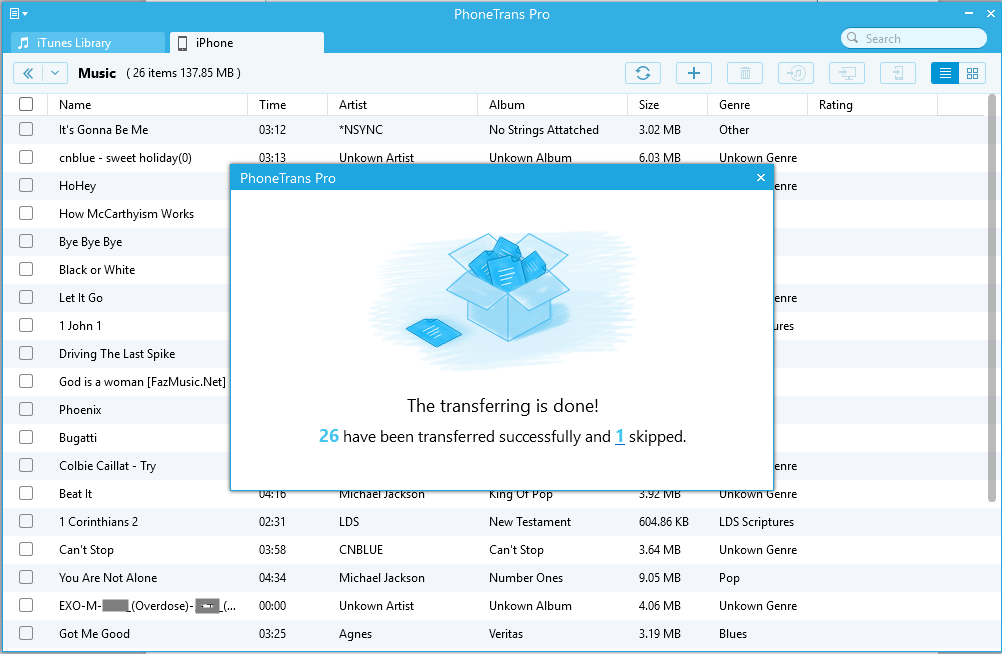Open the category dropdown next to back arrows
The image size is (1002, 654).
pyautogui.click(x=55, y=73)
